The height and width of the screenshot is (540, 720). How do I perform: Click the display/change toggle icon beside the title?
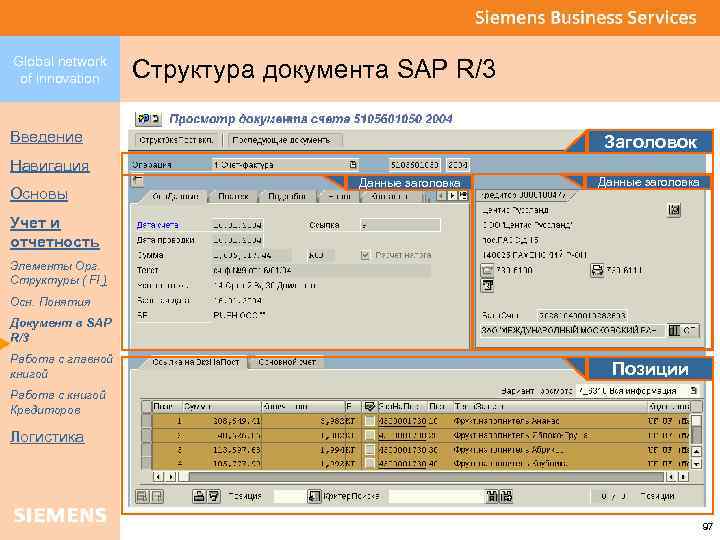[148, 119]
